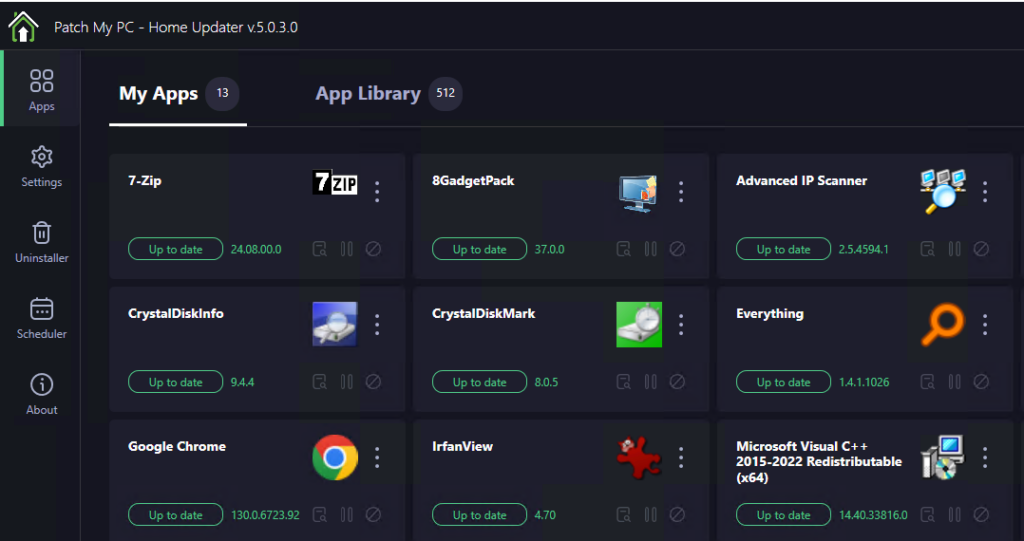Open the CrystalDiskMark three-dot options menu
Viewport: 1024px width, 541px height.
click(681, 325)
